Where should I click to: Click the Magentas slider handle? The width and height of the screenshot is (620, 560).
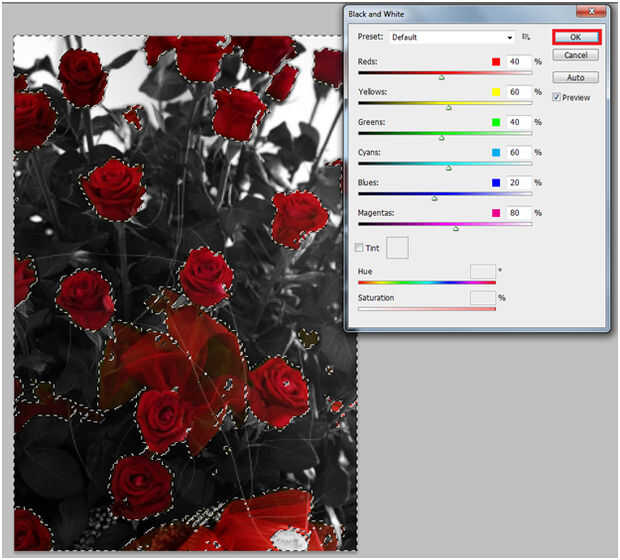[456, 228]
